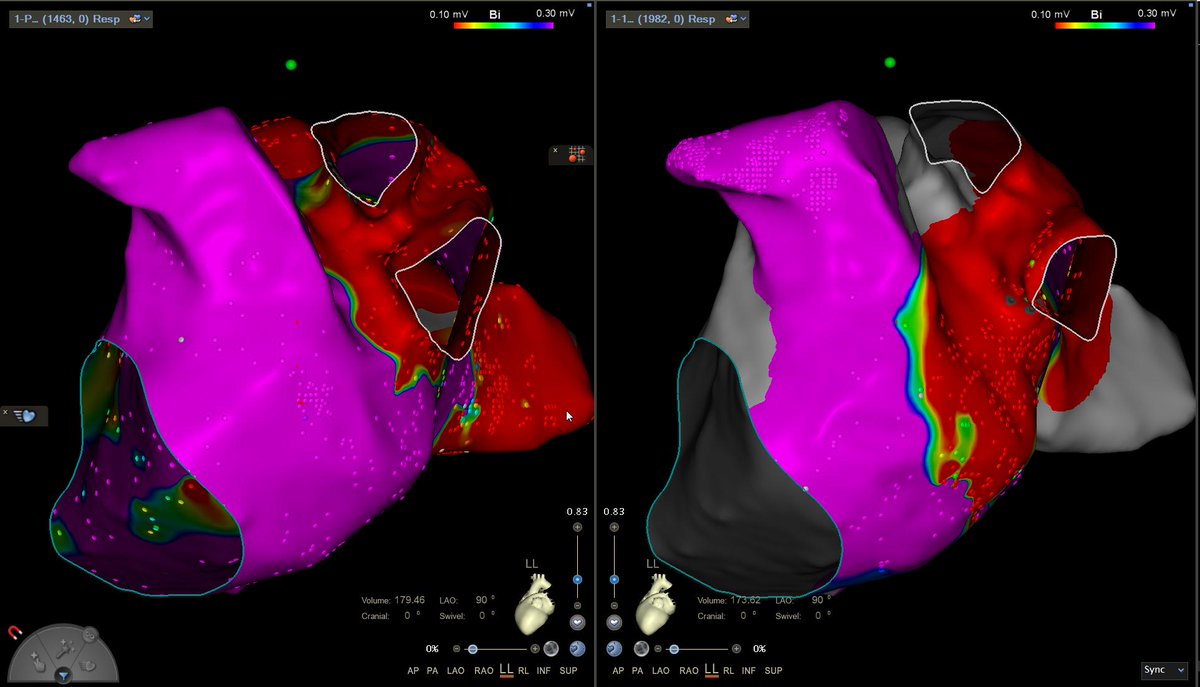This screenshot has width=1200, height=687.
Task: Click right map Volume value 173.62
Action: coord(745,600)
